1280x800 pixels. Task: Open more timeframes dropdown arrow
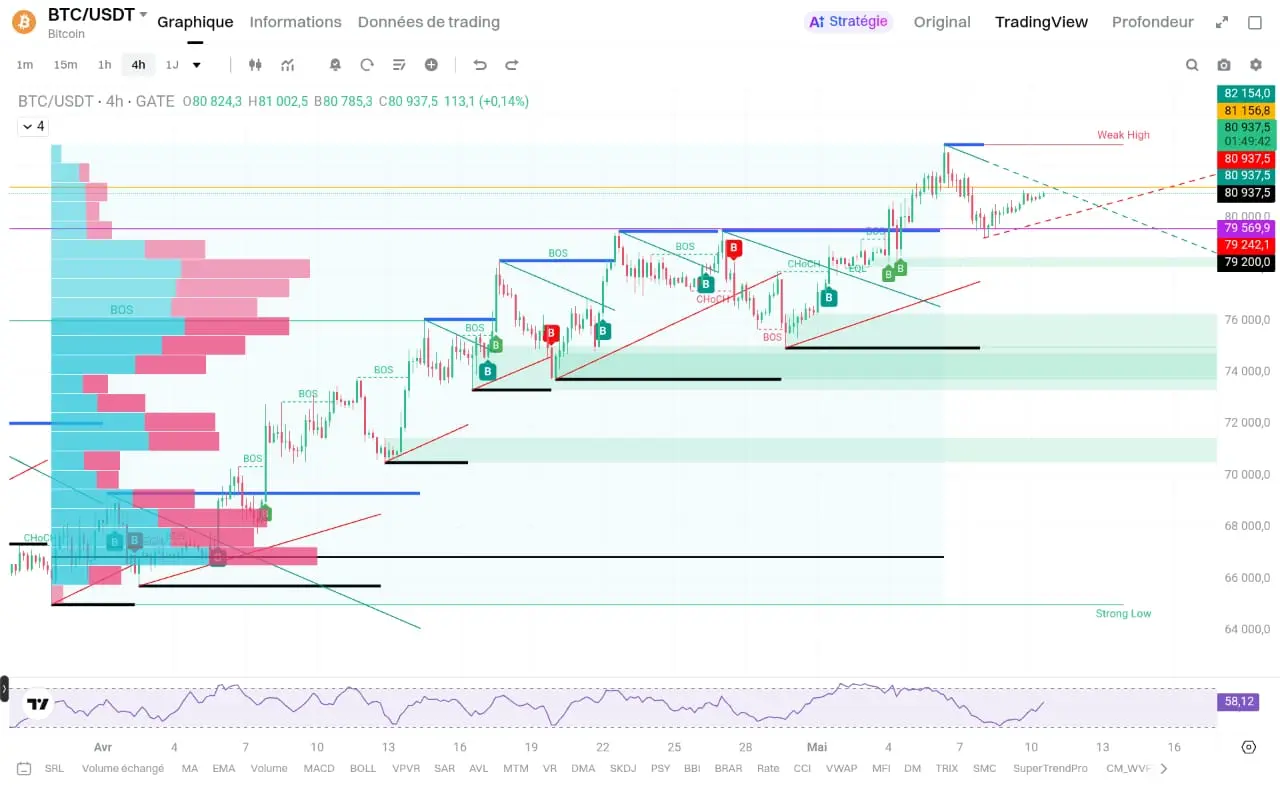pyautogui.click(x=197, y=65)
